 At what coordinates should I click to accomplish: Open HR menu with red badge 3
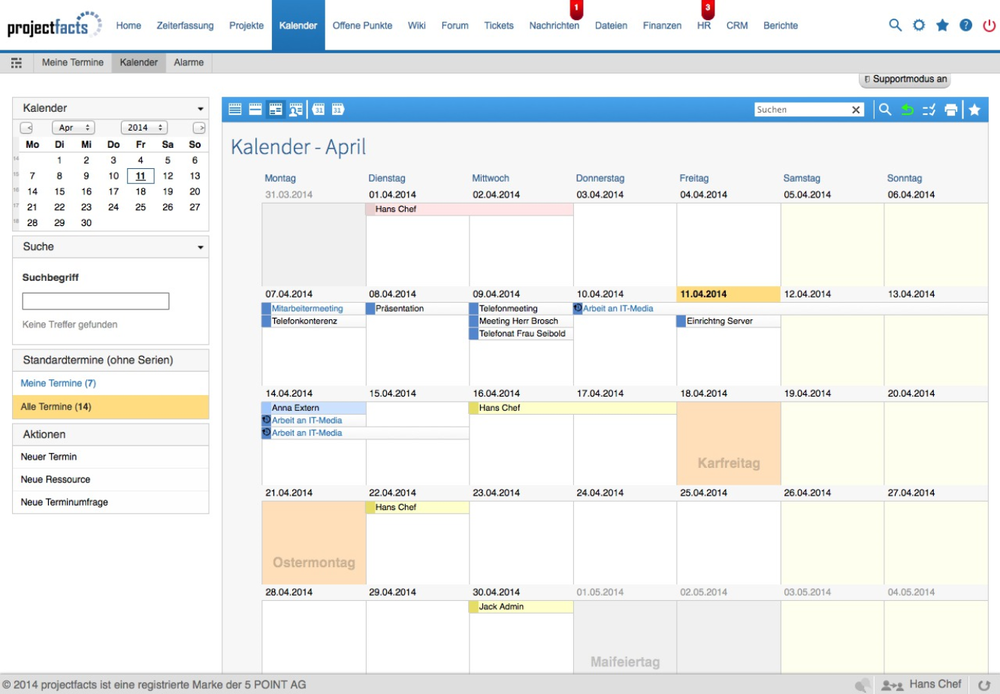coord(704,26)
